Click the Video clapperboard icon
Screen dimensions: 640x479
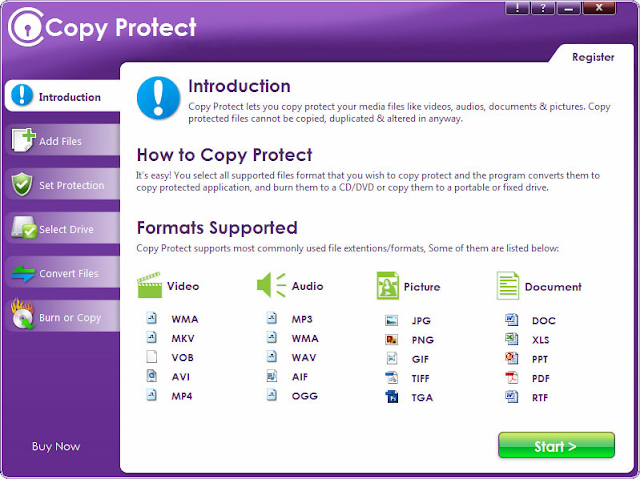[x=149, y=285]
